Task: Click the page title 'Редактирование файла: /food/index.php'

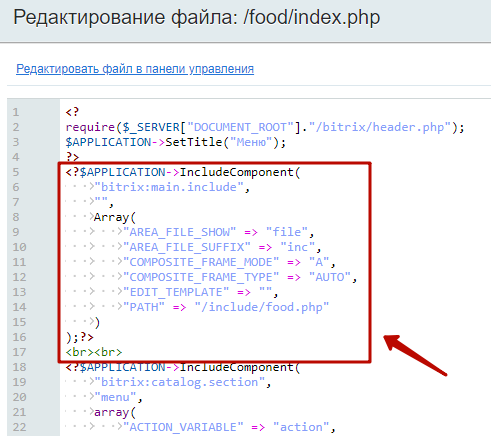Action: [x=197, y=17]
